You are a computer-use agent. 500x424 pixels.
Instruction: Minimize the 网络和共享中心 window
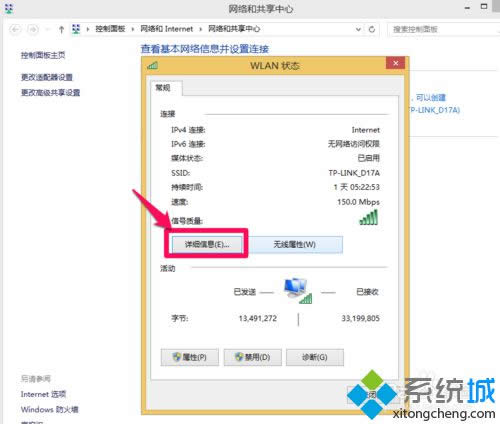pyautogui.click(x=468, y=7)
